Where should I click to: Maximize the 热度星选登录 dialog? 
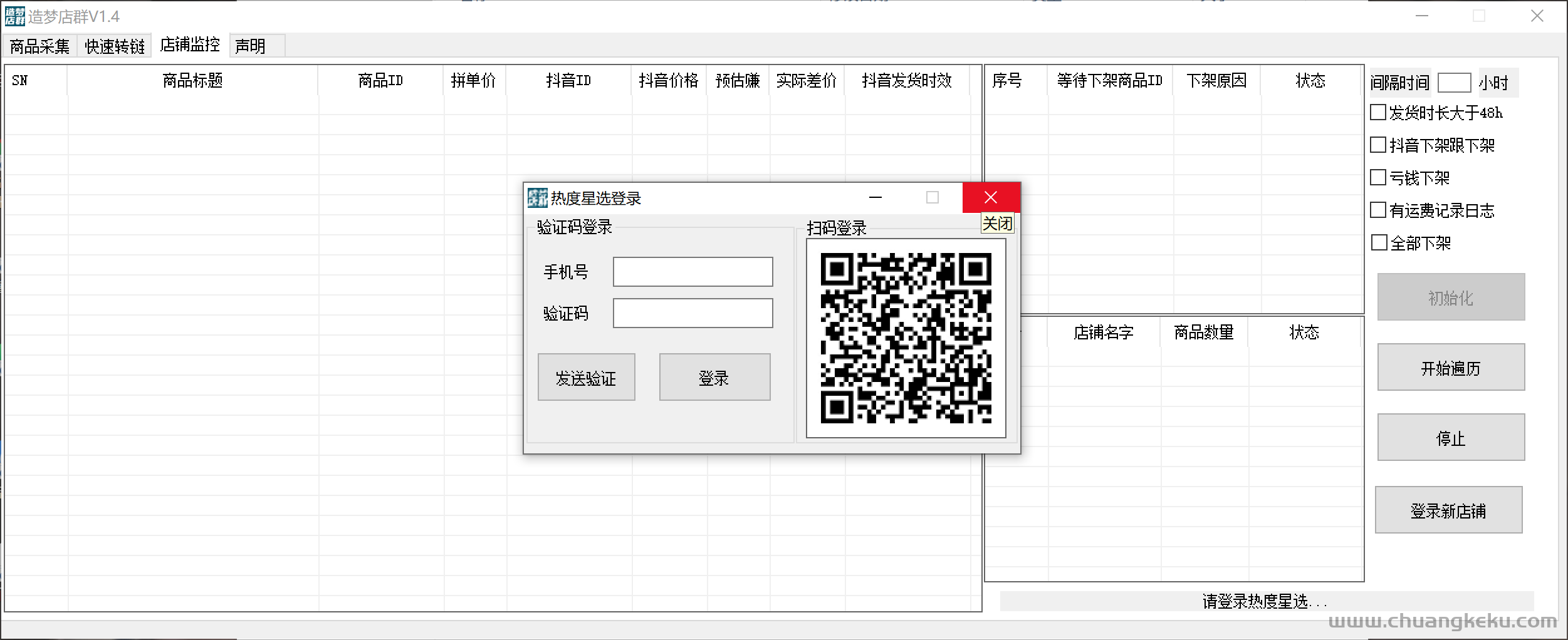[x=933, y=198]
